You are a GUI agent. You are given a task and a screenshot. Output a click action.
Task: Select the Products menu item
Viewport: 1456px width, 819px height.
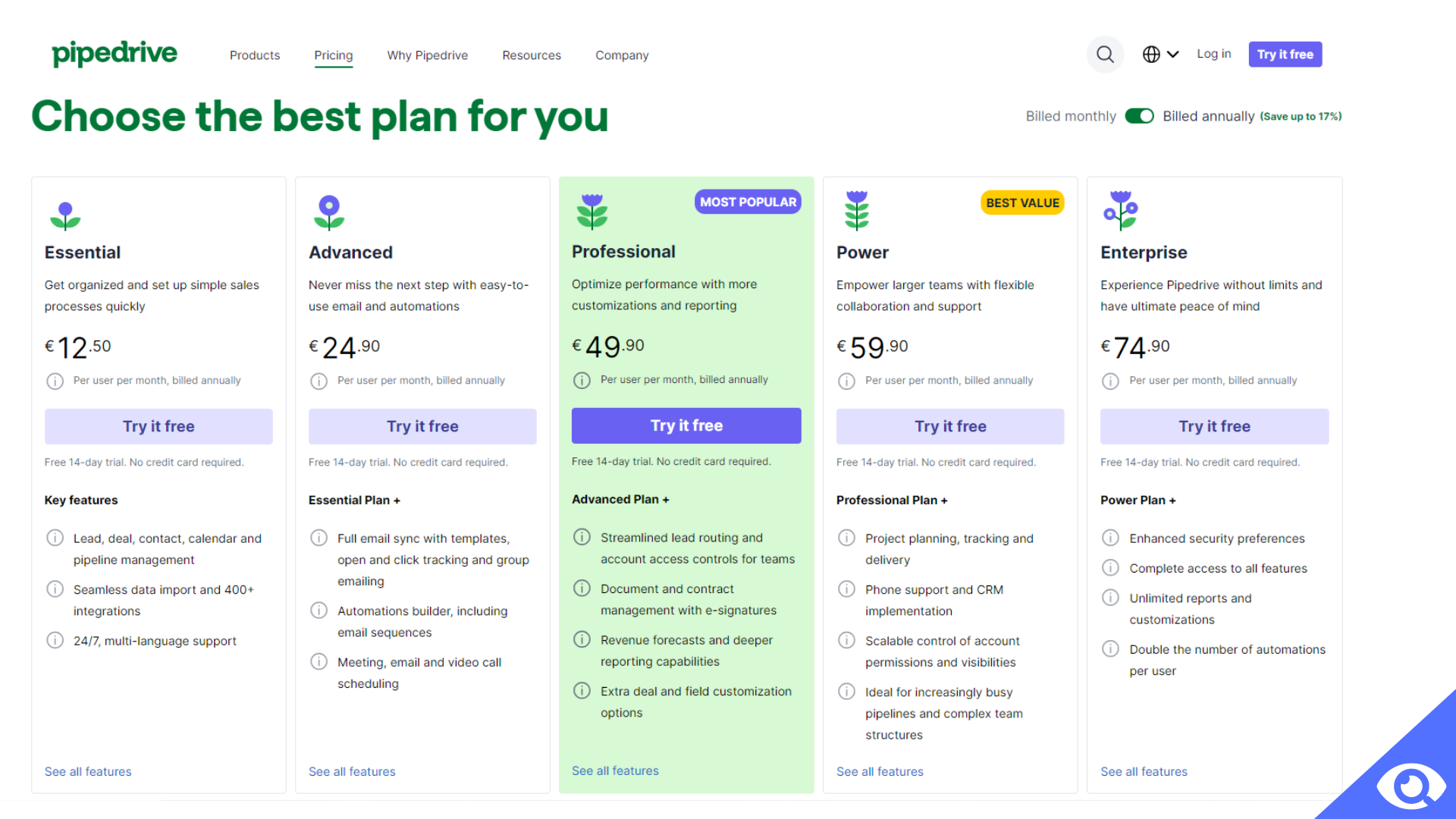pyautogui.click(x=254, y=55)
